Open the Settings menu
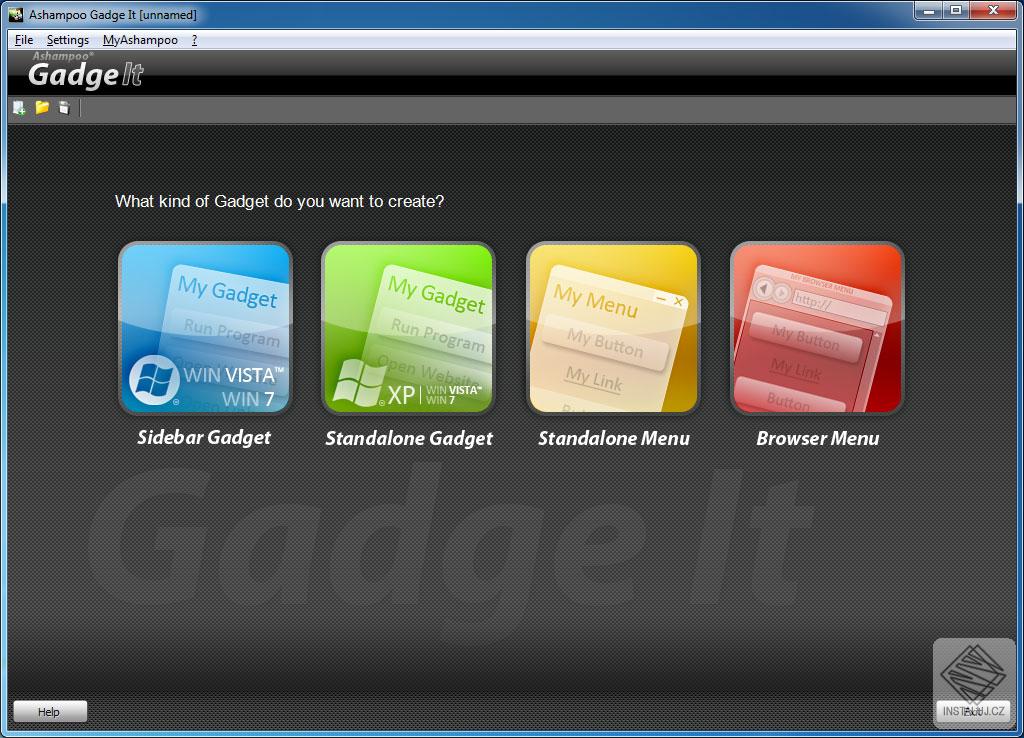The width and height of the screenshot is (1024, 738). [68, 40]
